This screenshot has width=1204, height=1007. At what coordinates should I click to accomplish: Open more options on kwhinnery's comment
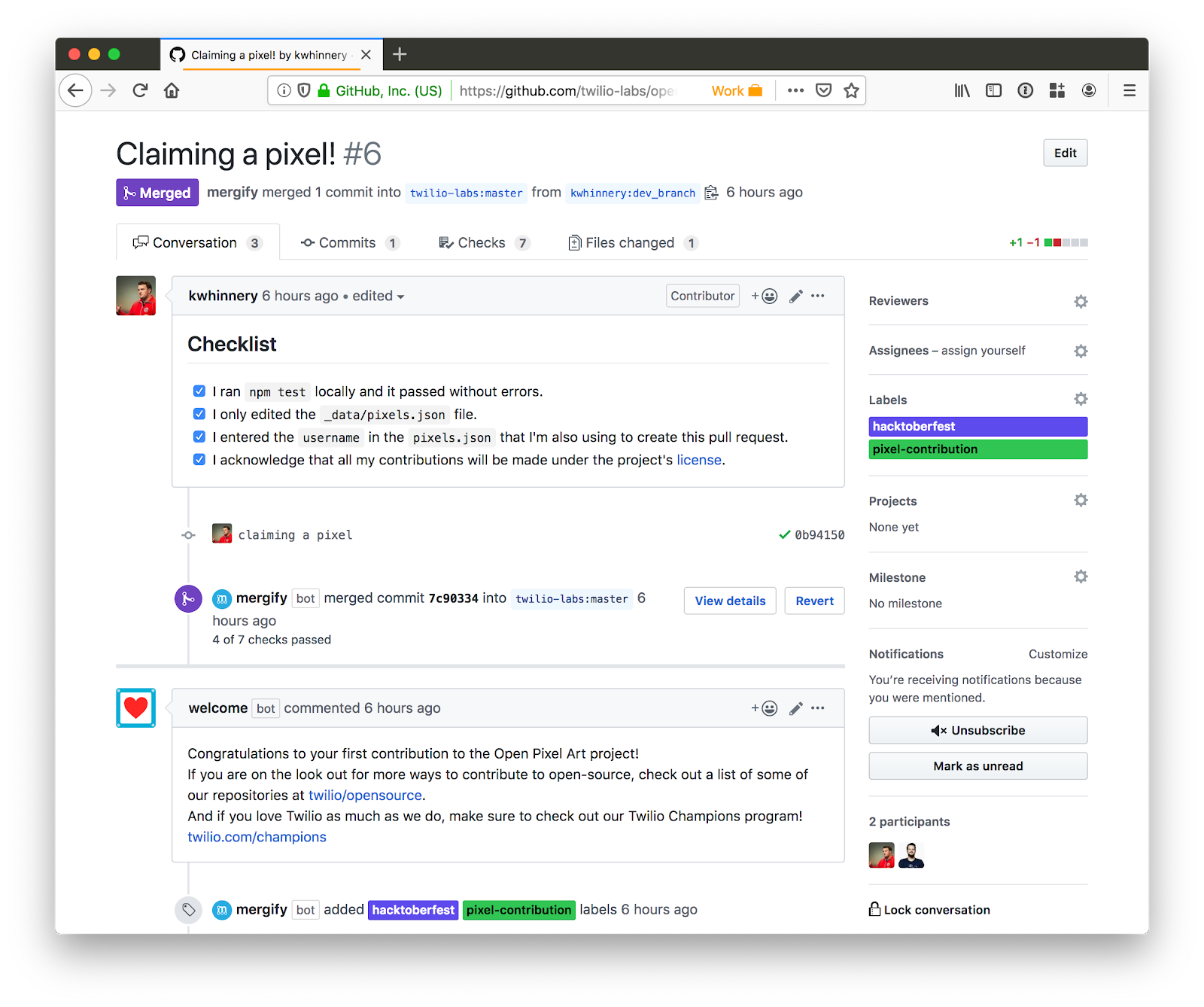[818, 296]
